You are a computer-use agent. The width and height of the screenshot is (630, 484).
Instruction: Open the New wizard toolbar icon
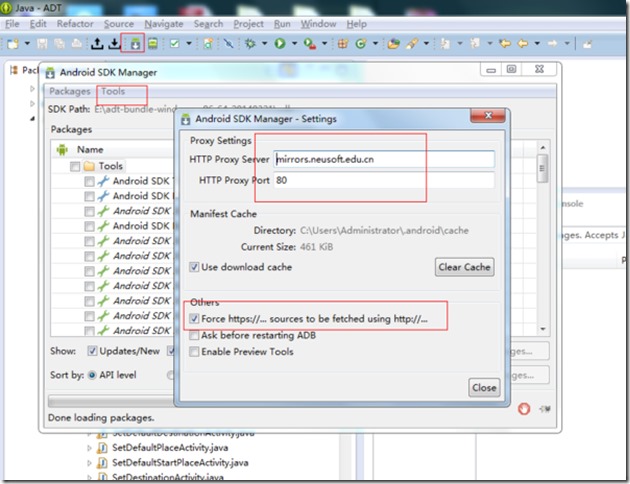[13, 43]
